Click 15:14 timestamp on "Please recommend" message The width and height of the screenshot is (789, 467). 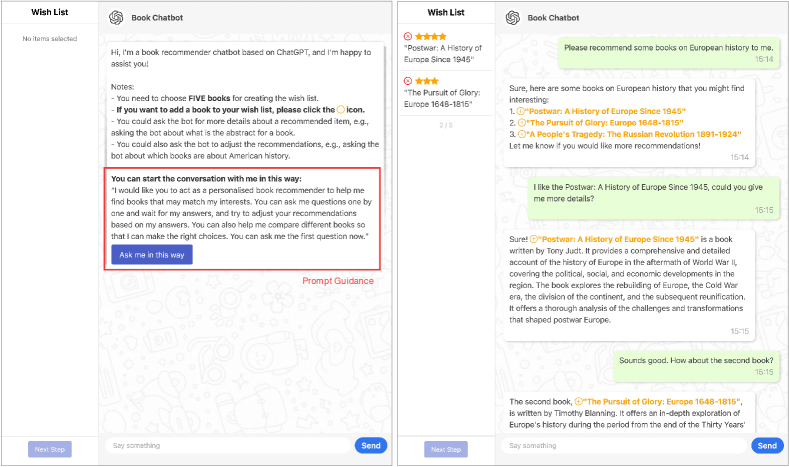[x=764, y=59]
